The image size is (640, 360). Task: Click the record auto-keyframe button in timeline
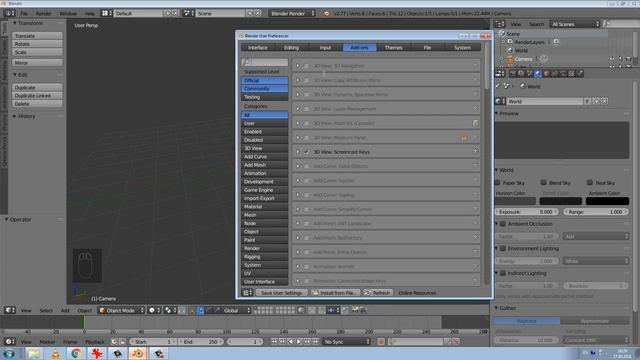click(x=381, y=342)
